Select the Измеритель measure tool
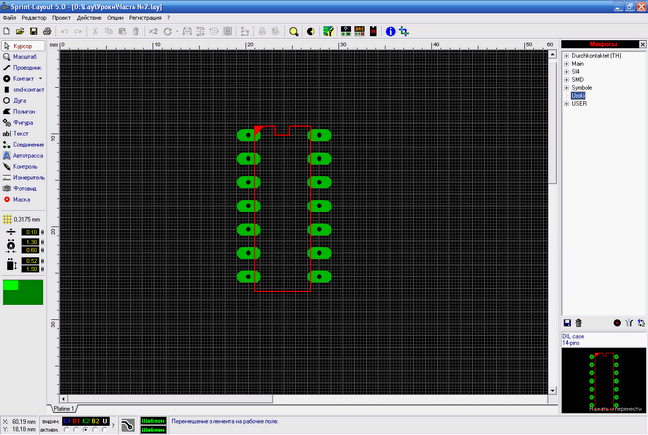648x435 pixels. (23, 178)
